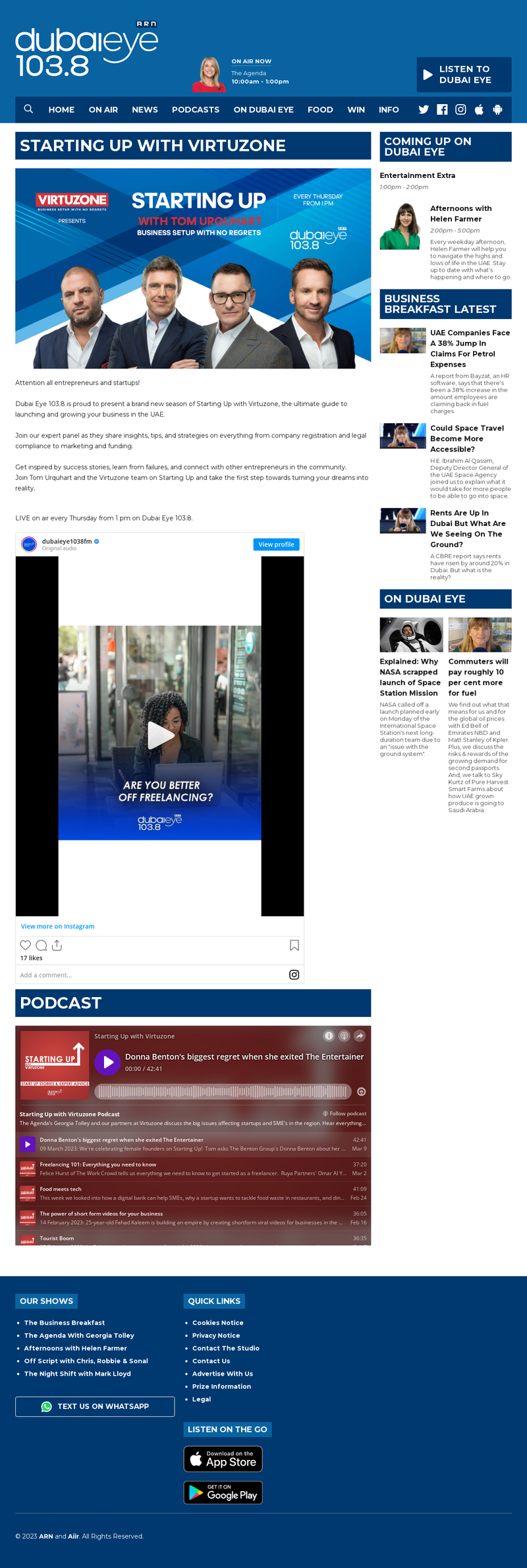Viewport: 527px width, 1568px height.
Task: Open the NEWS menu
Action: (x=145, y=109)
